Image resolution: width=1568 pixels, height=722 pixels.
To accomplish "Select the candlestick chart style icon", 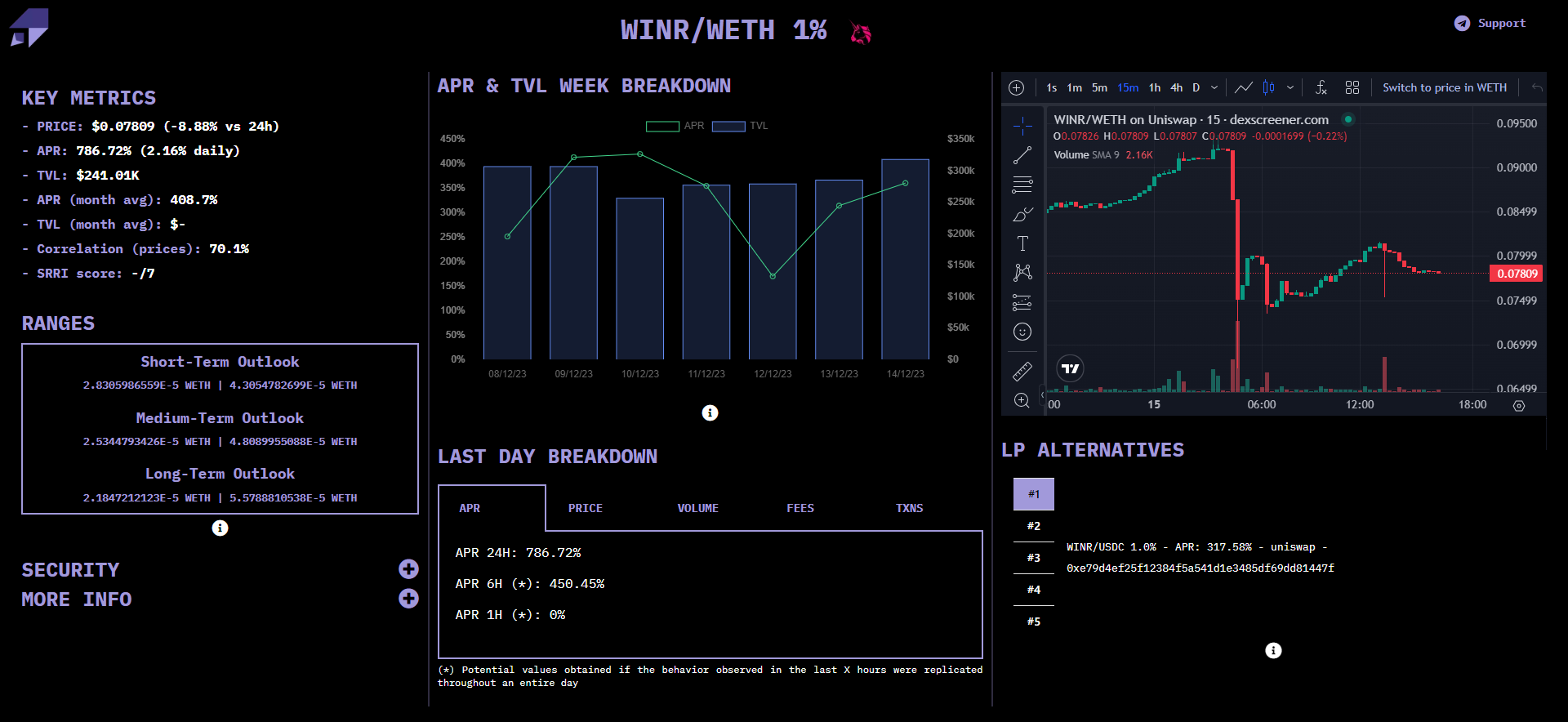I will pos(1268,87).
